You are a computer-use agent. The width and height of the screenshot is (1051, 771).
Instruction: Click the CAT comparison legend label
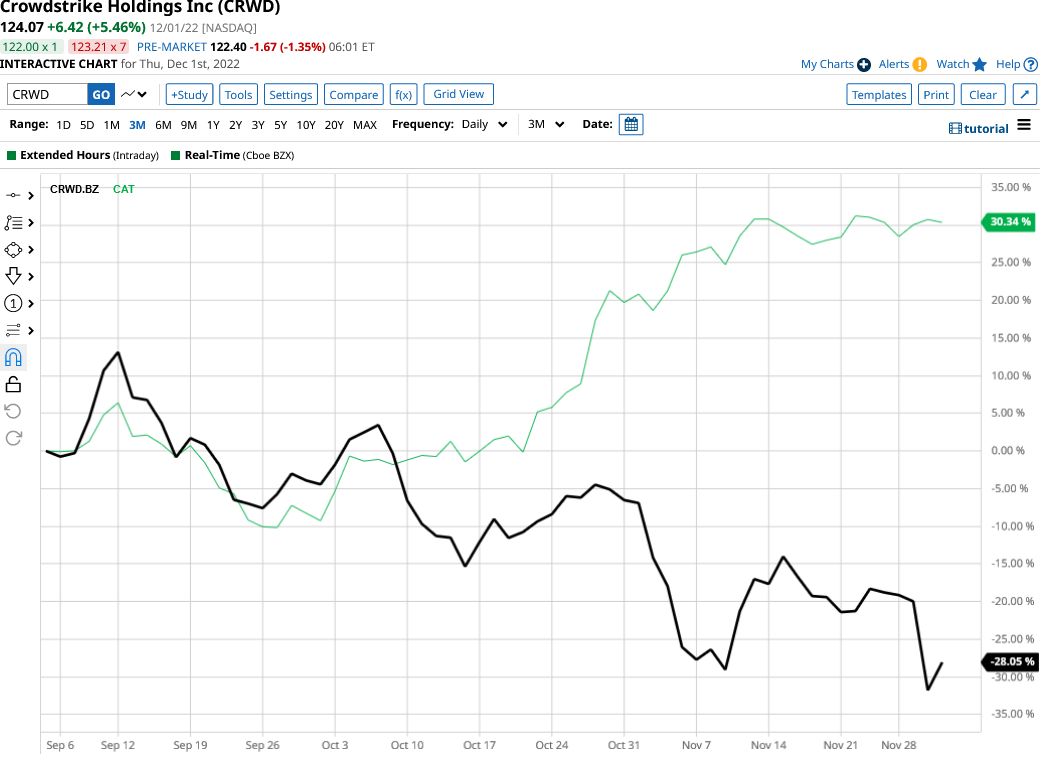pos(123,190)
